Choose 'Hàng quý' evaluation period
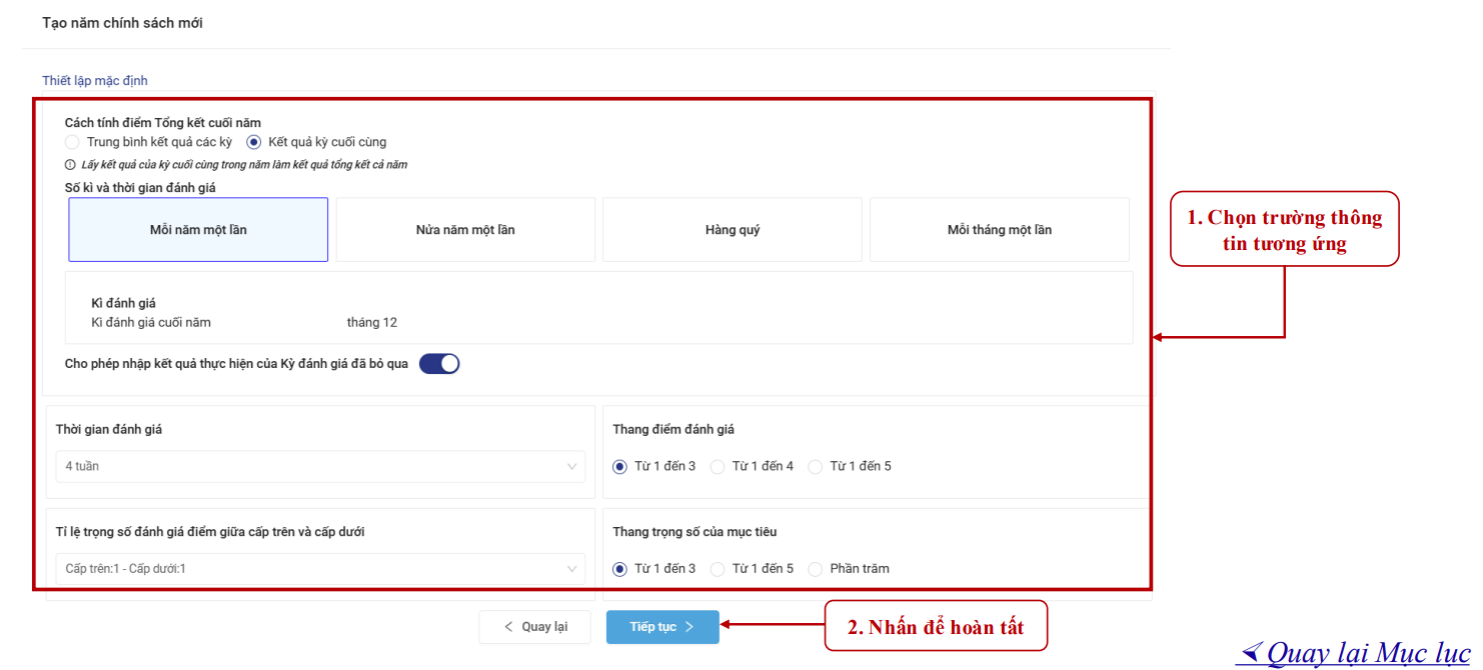Viewport: 1483px width, 670px height. coord(732,230)
